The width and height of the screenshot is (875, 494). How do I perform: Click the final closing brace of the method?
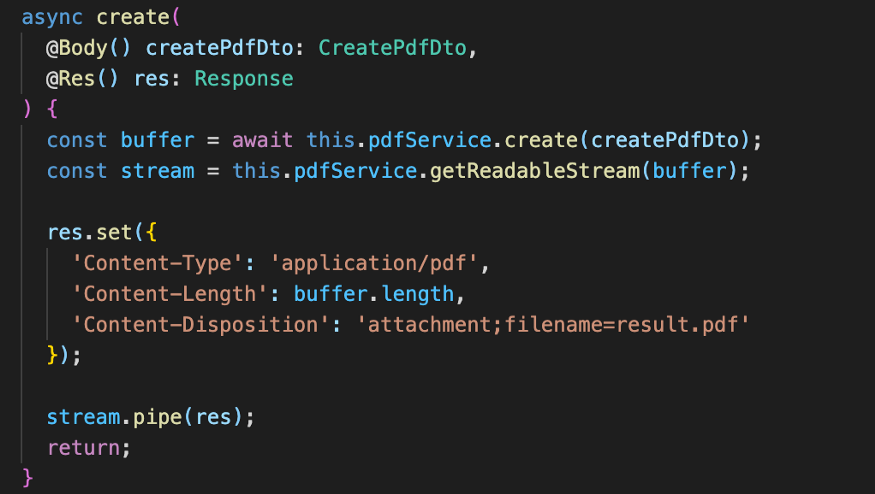27,478
